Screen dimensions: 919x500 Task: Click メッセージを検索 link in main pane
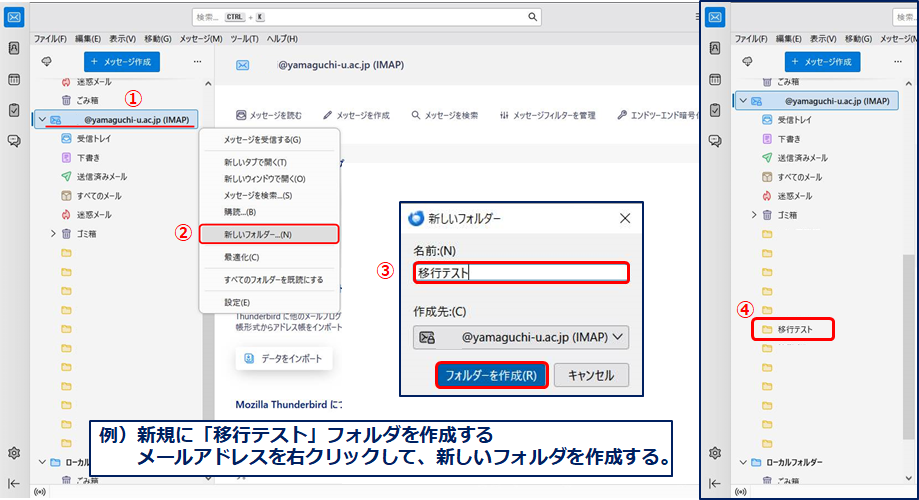point(444,115)
